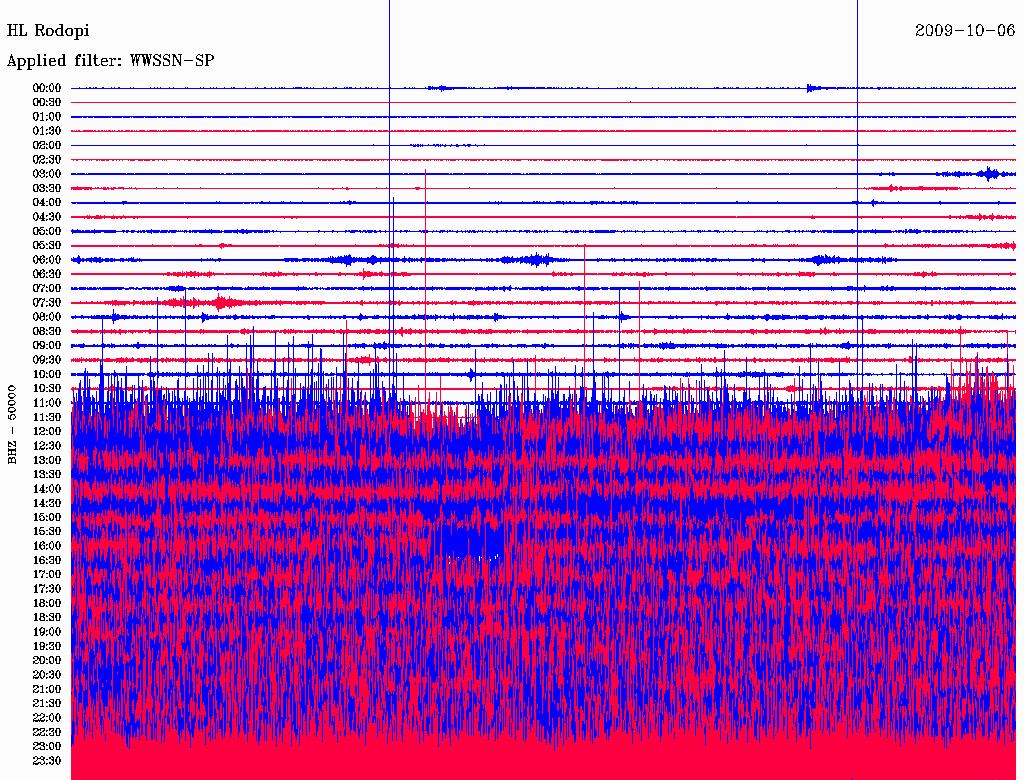The image size is (1024, 780).
Task: Select the 17:00 time label
Action: (x=47, y=575)
